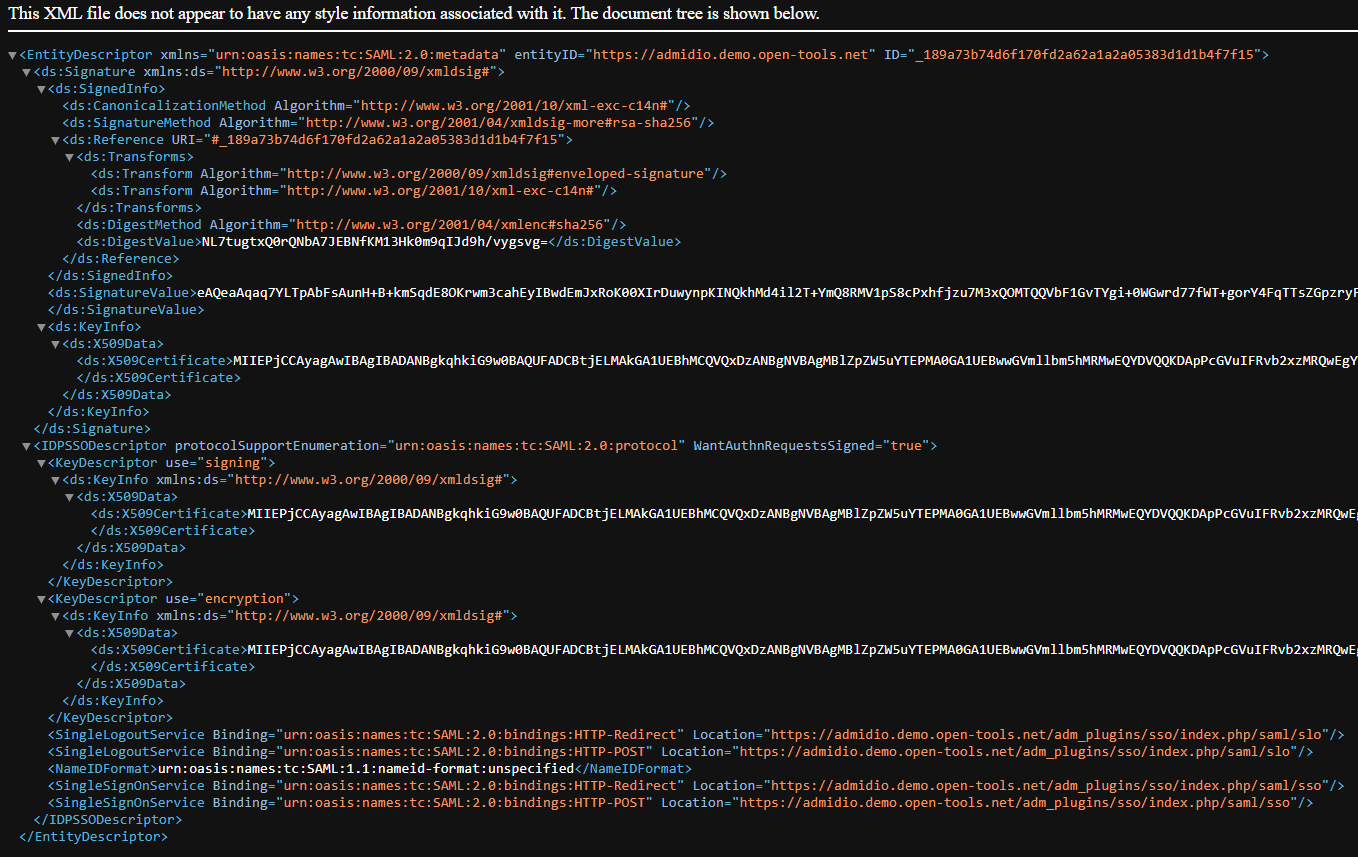Click the HTTP-POST SingleSignOnService Location URL
The image size is (1358, 857).
click(1014, 803)
